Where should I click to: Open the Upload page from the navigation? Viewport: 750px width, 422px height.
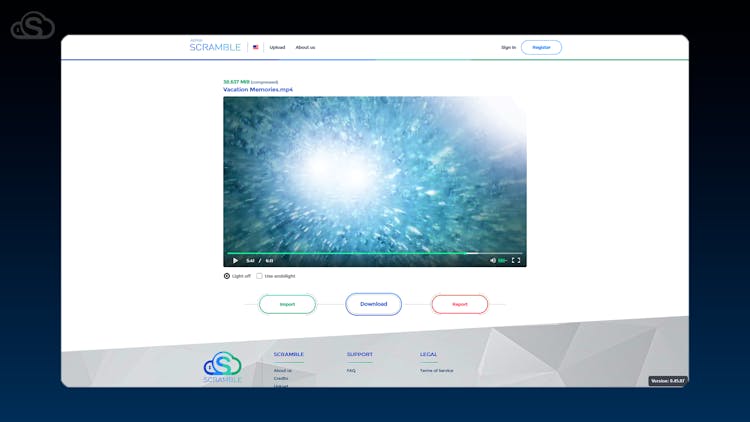(277, 47)
